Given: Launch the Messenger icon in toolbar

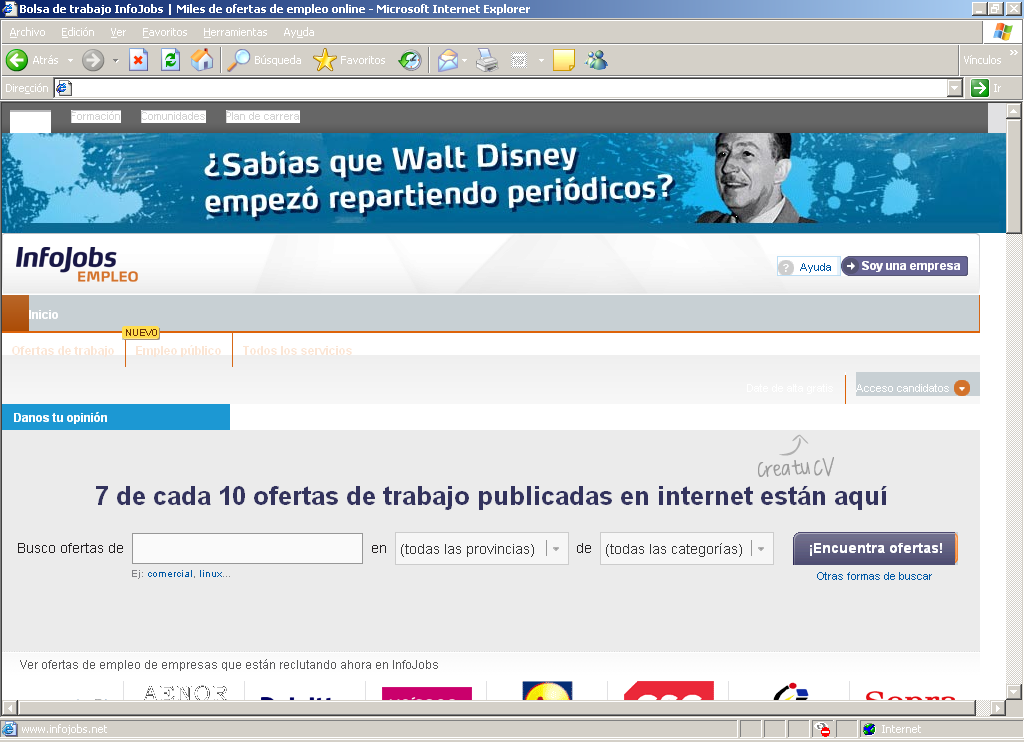Looking at the screenshot, I should pyautogui.click(x=597, y=60).
